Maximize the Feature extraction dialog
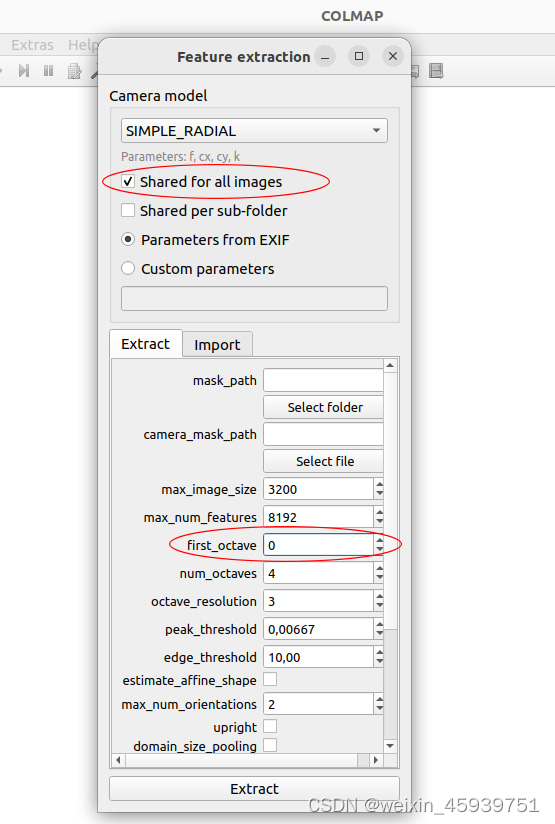This screenshot has width=555, height=824. click(x=359, y=56)
